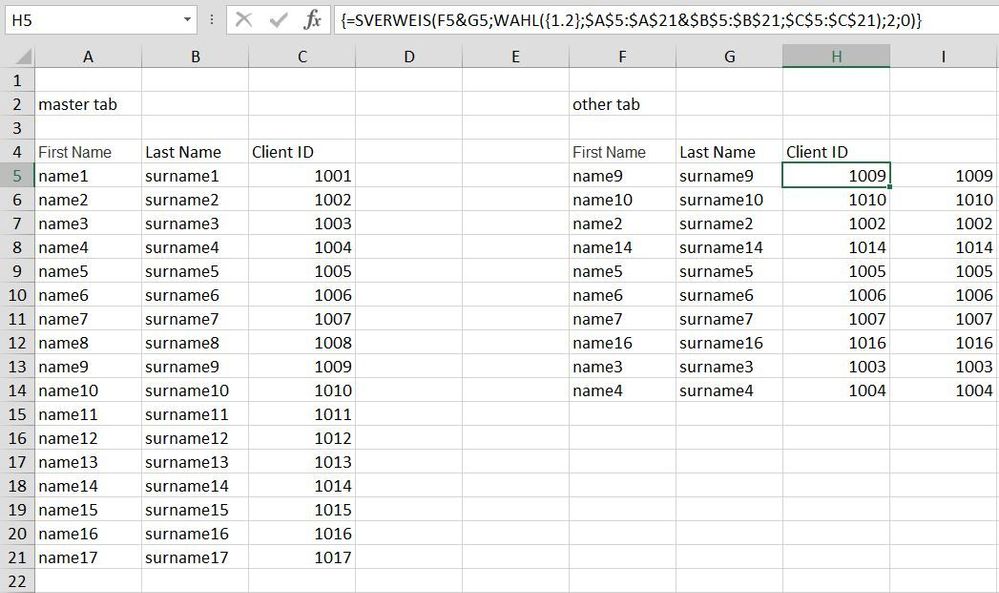Click active cell H5 showing 1009

(836, 176)
